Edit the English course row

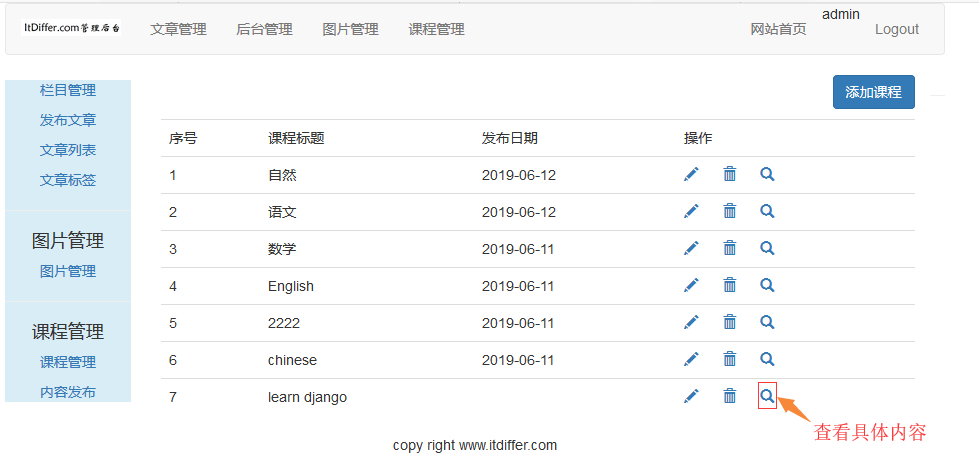(x=691, y=285)
